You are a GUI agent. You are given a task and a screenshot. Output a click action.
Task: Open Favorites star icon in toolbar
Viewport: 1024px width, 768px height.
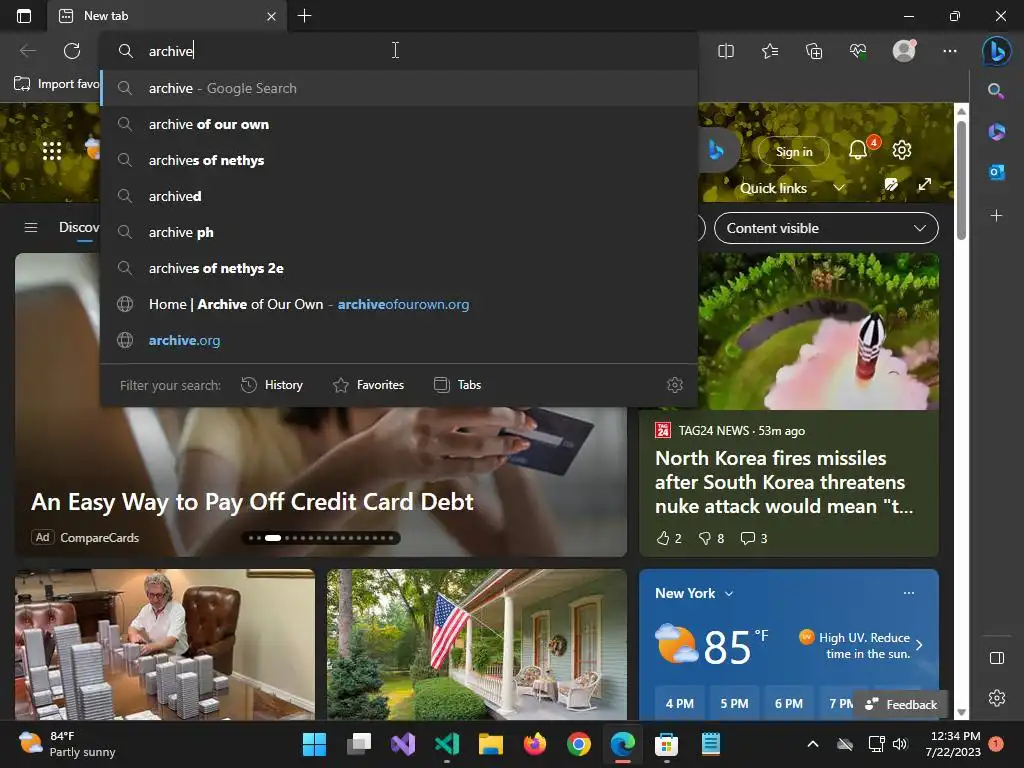pos(770,51)
